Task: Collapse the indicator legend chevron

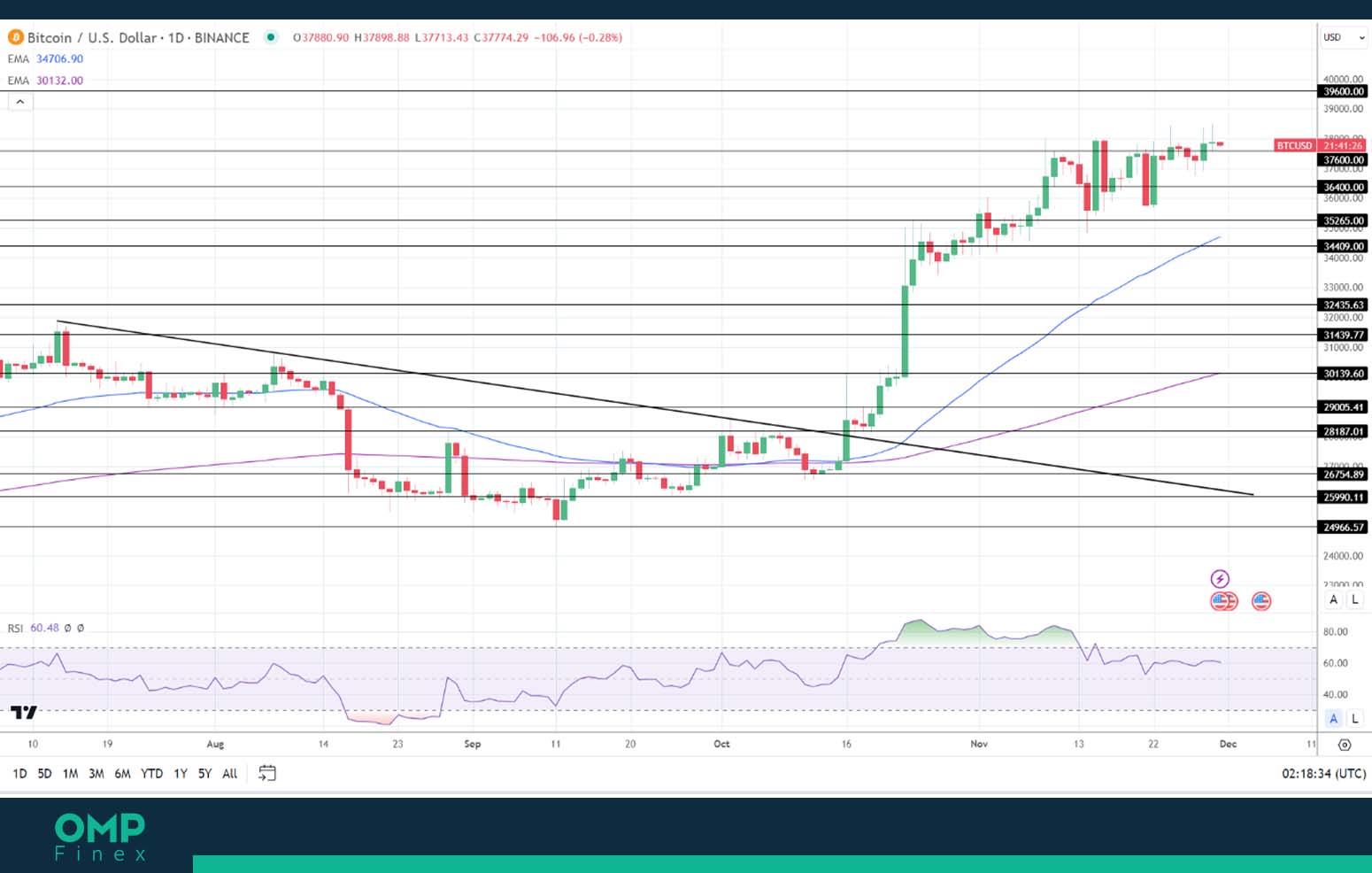Action: click(x=20, y=102)
